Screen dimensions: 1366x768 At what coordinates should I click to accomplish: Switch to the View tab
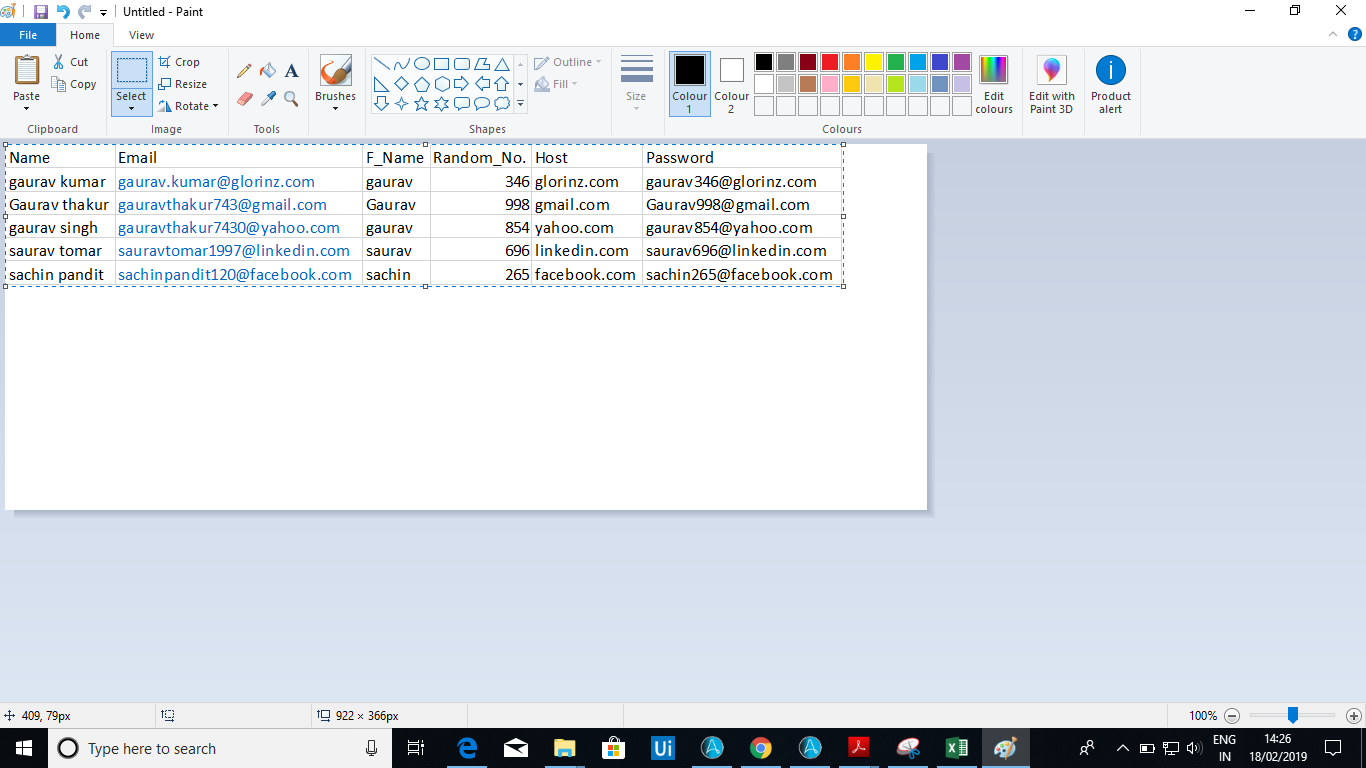(x=141, y=35)
